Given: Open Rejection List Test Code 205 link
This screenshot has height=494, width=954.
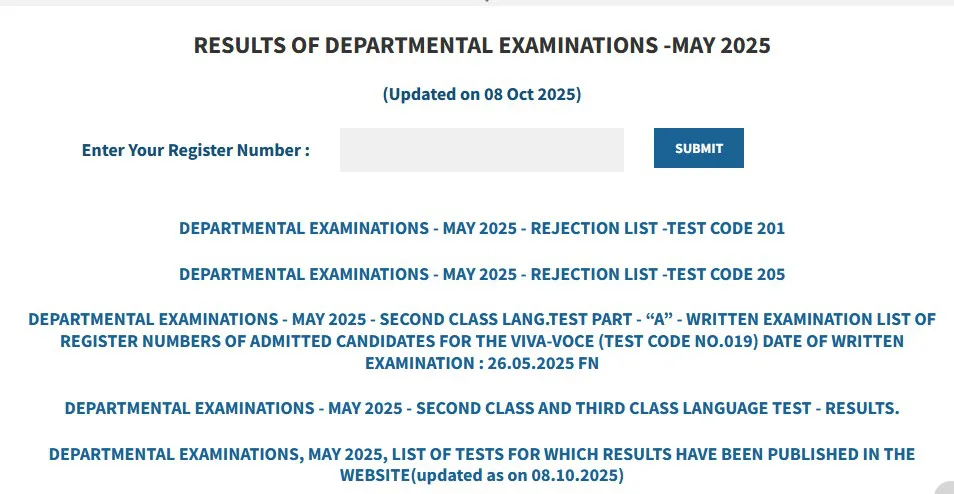Looking at the screenshot, I should tap(481, 274).
